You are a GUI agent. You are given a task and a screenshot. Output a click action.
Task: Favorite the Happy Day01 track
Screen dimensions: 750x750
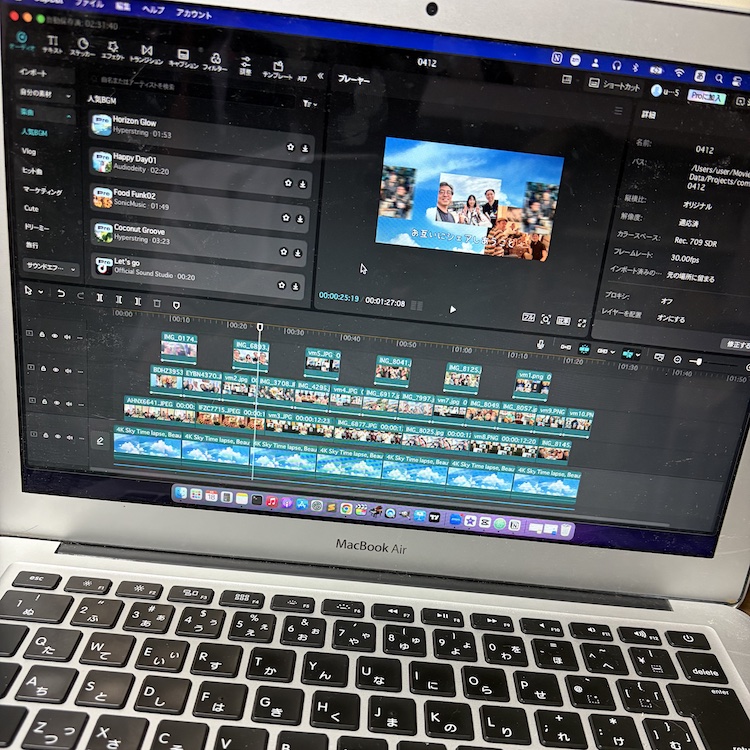coord(288,183)
